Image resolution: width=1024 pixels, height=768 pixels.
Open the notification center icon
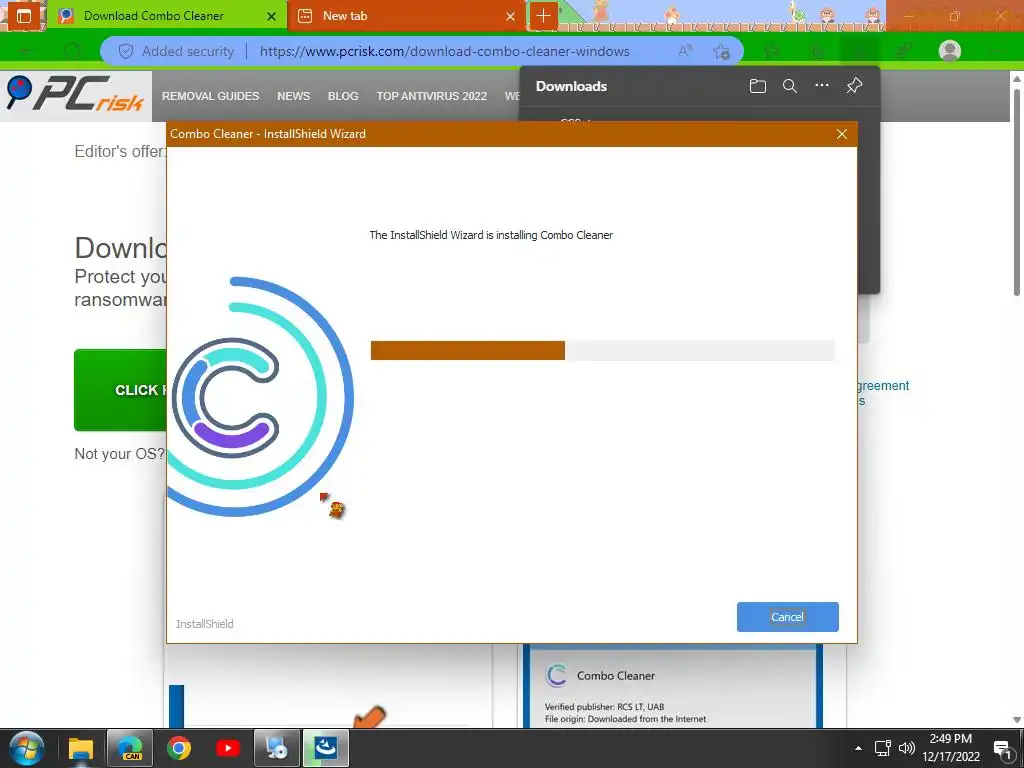point(1003,748)
